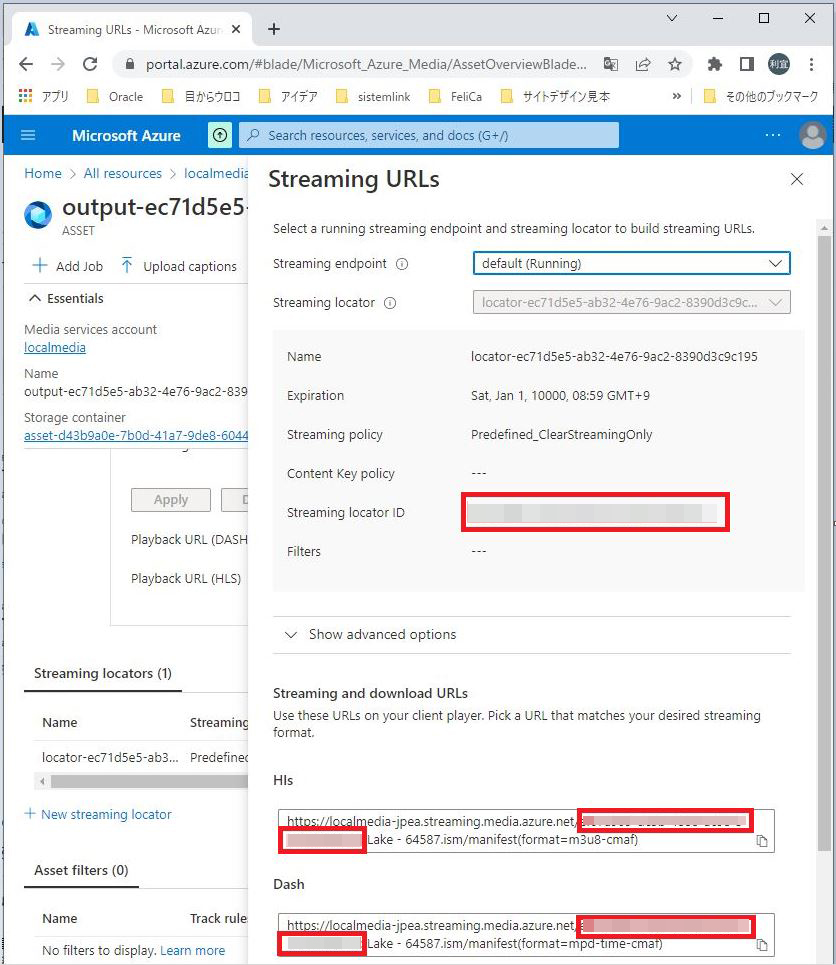Click the Azure search box
This screenshot has height=965, width=836.
[x=429, y=135]
